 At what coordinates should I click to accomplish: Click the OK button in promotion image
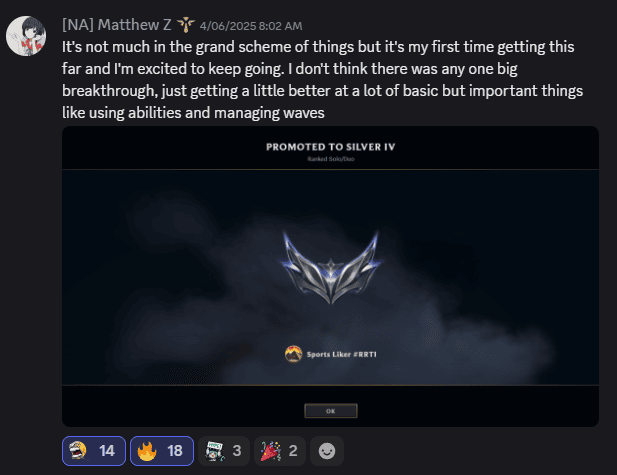point(331,411)
